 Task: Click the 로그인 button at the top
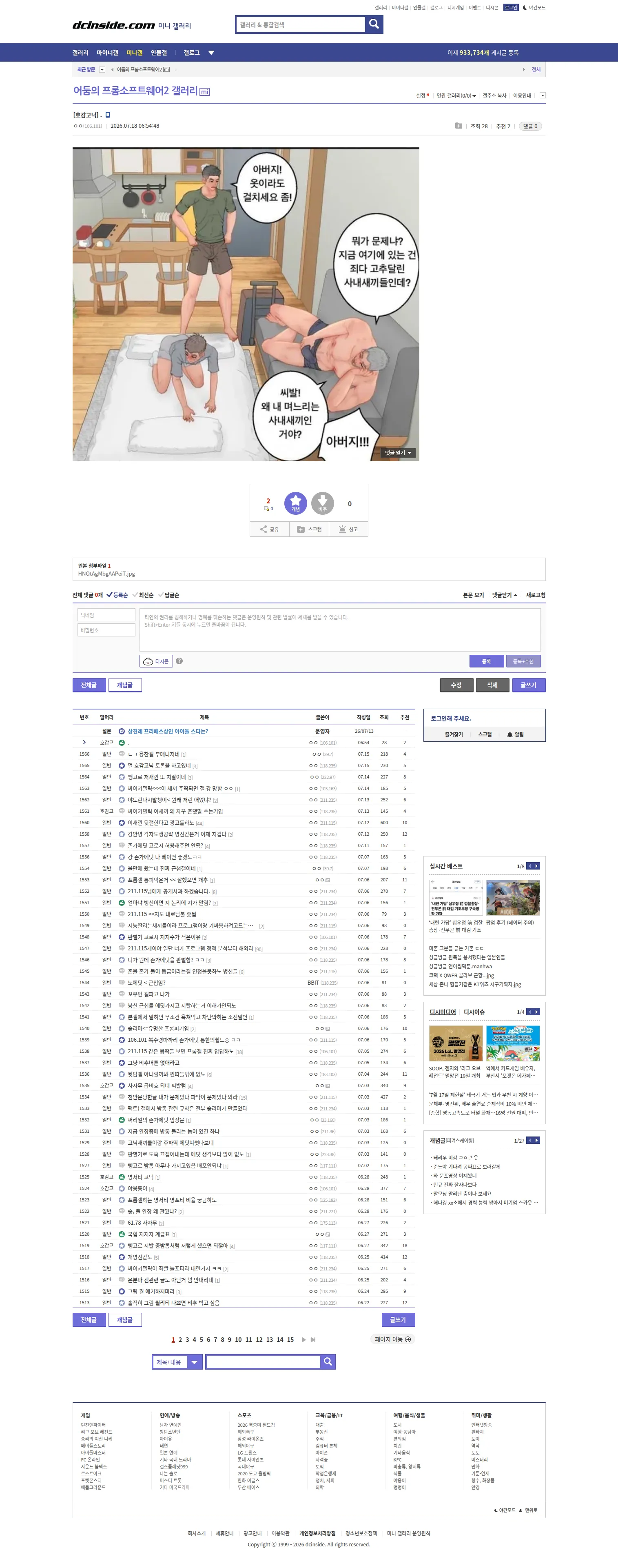tap(511, 7)
